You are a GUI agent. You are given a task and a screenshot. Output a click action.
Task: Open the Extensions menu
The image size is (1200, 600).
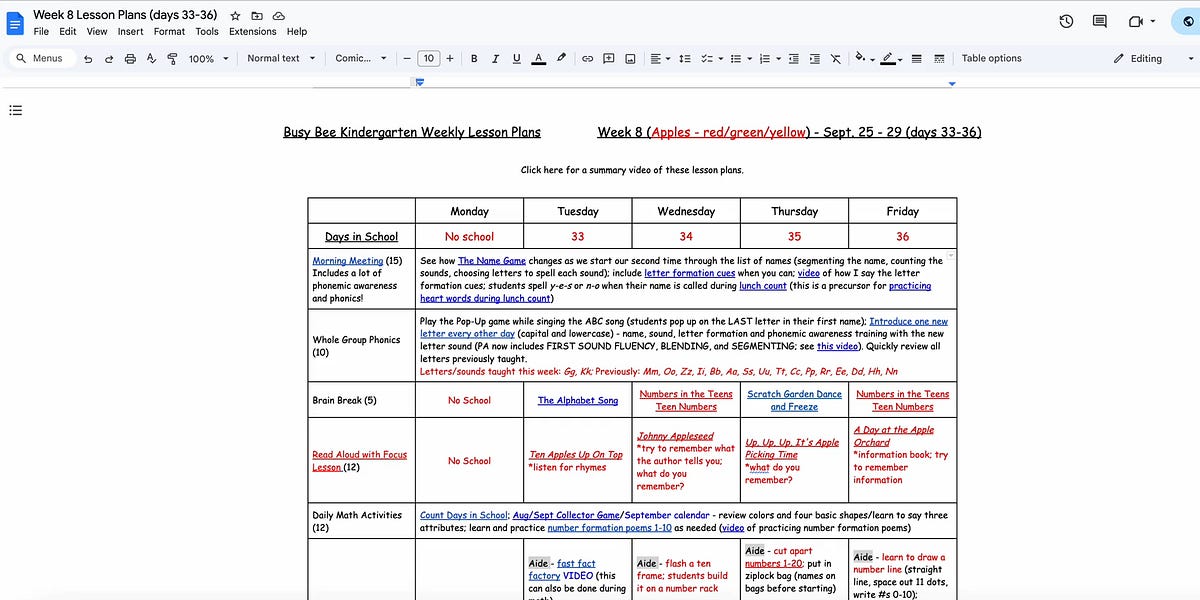click(x=252, y=31)
